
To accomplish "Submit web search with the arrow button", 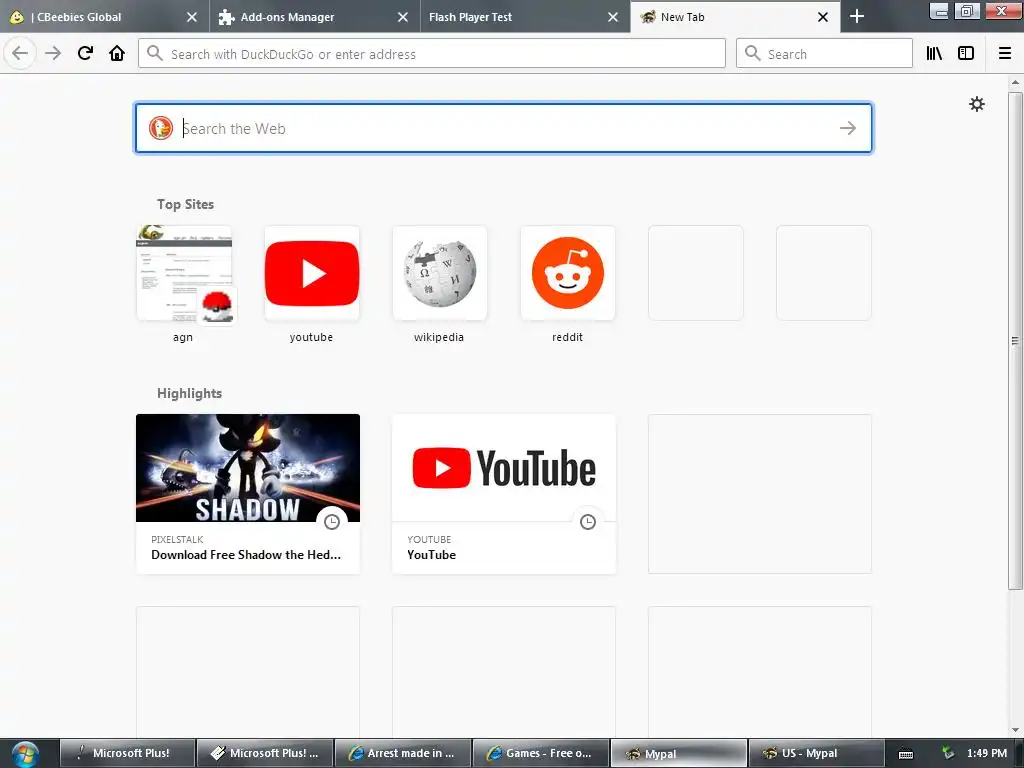I will (848, 128).
